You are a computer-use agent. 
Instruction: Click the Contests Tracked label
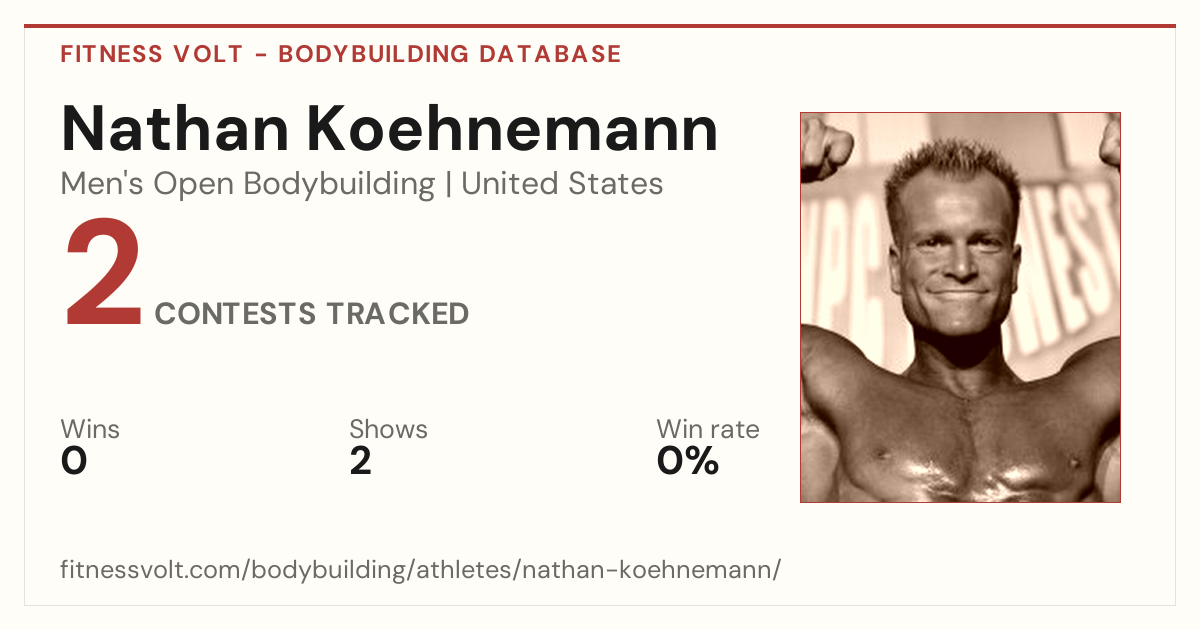coord(312,314)
